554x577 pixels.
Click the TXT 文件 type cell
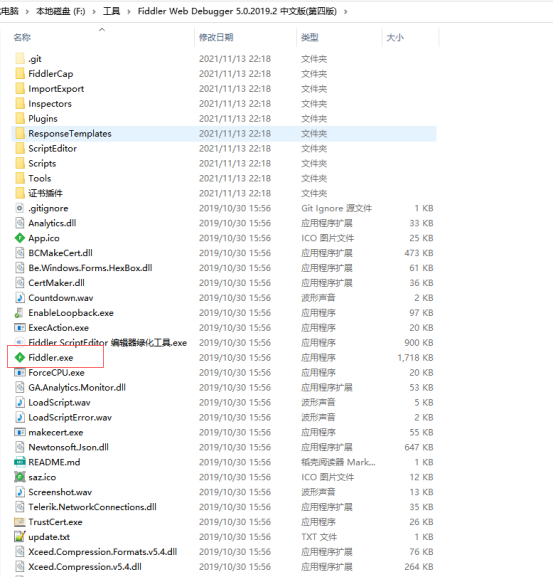click(319, 537)
